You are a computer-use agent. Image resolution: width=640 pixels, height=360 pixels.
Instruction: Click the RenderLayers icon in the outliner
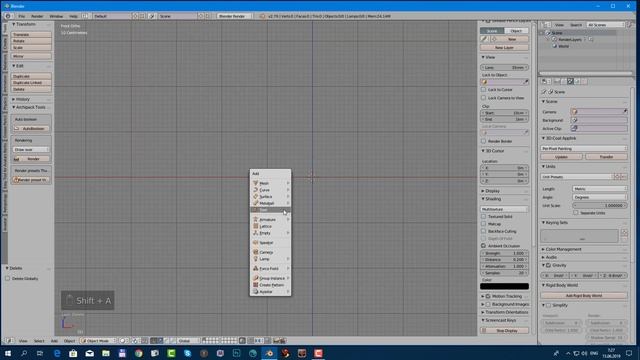(554, 40)
